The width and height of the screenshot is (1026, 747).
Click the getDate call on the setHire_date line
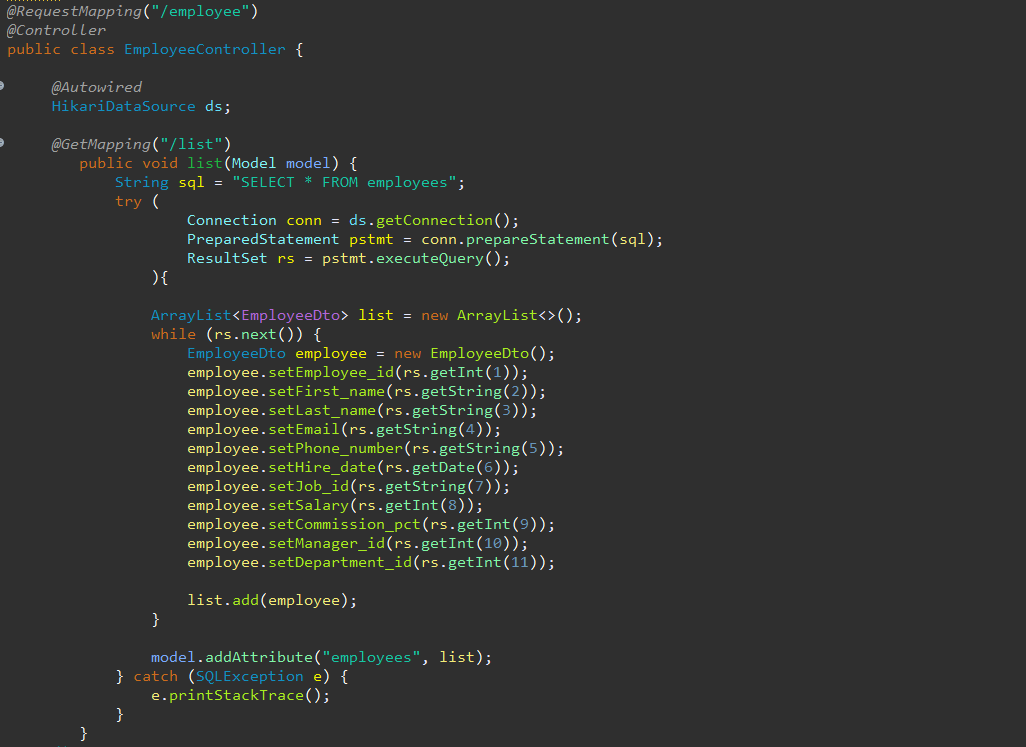click(x=443, y=467)
